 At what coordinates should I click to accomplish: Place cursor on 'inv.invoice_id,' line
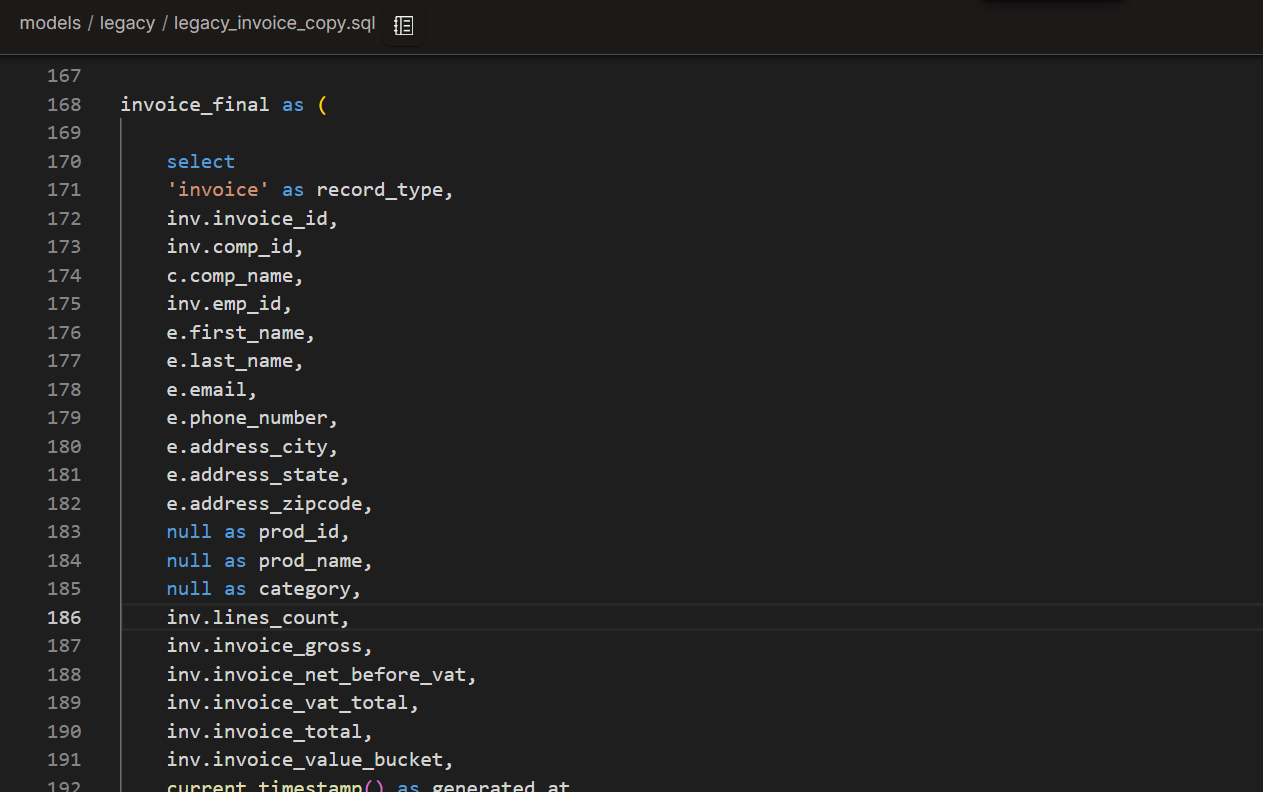(252, 218)
